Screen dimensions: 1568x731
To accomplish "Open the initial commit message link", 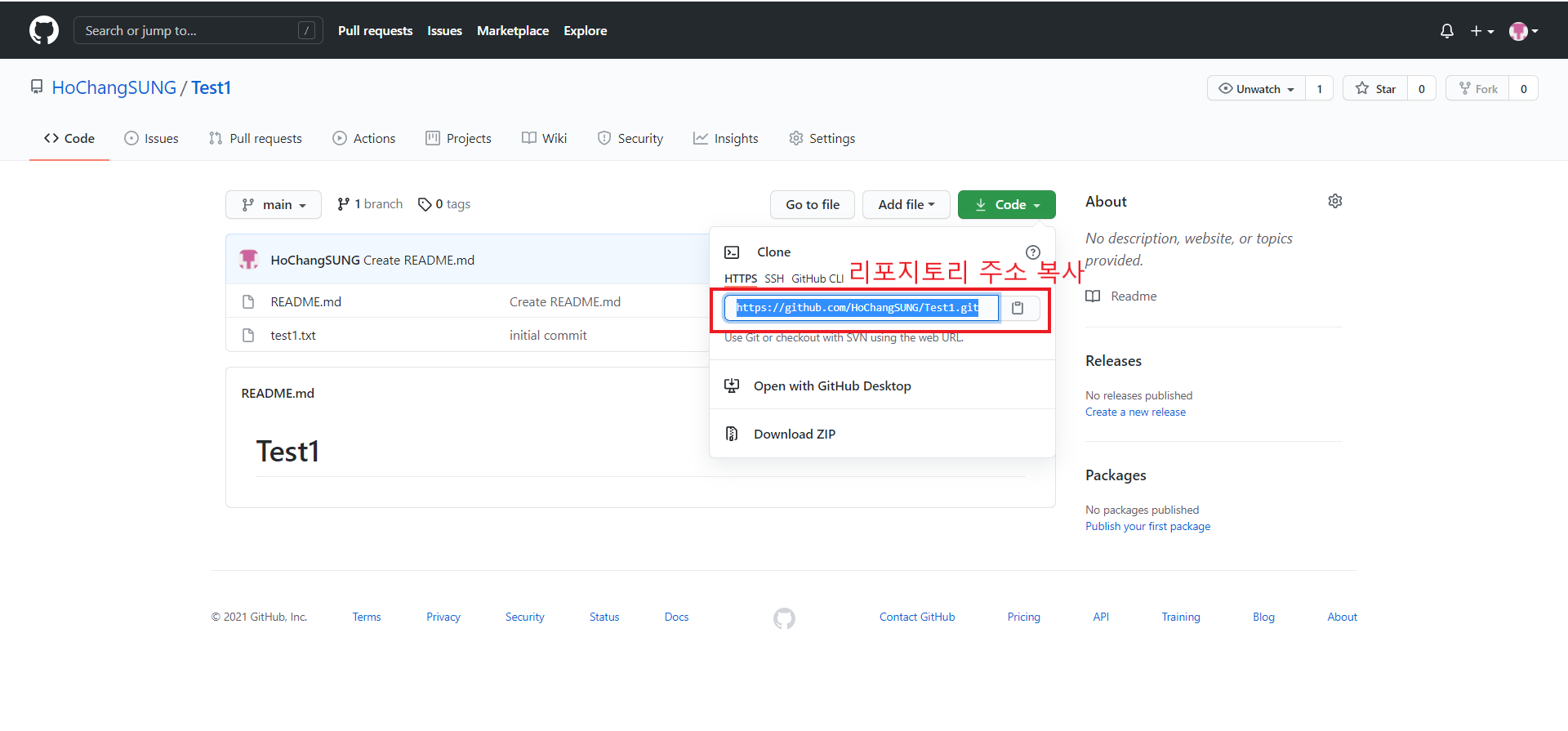I will click(x=548, y=335).
